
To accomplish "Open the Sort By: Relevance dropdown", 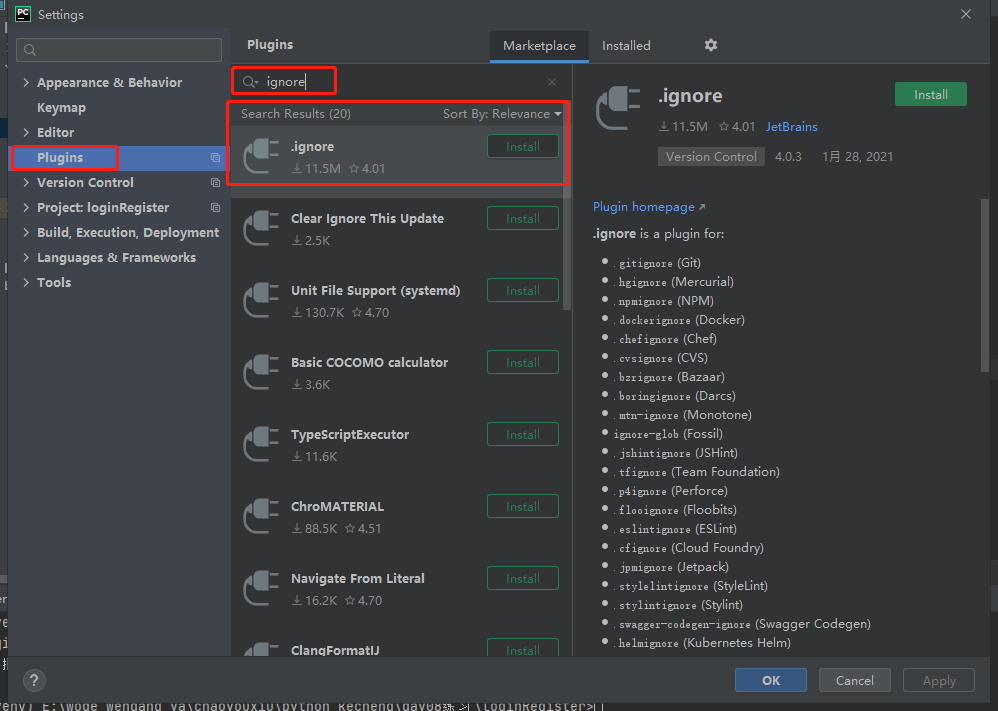I will [502, 114].
